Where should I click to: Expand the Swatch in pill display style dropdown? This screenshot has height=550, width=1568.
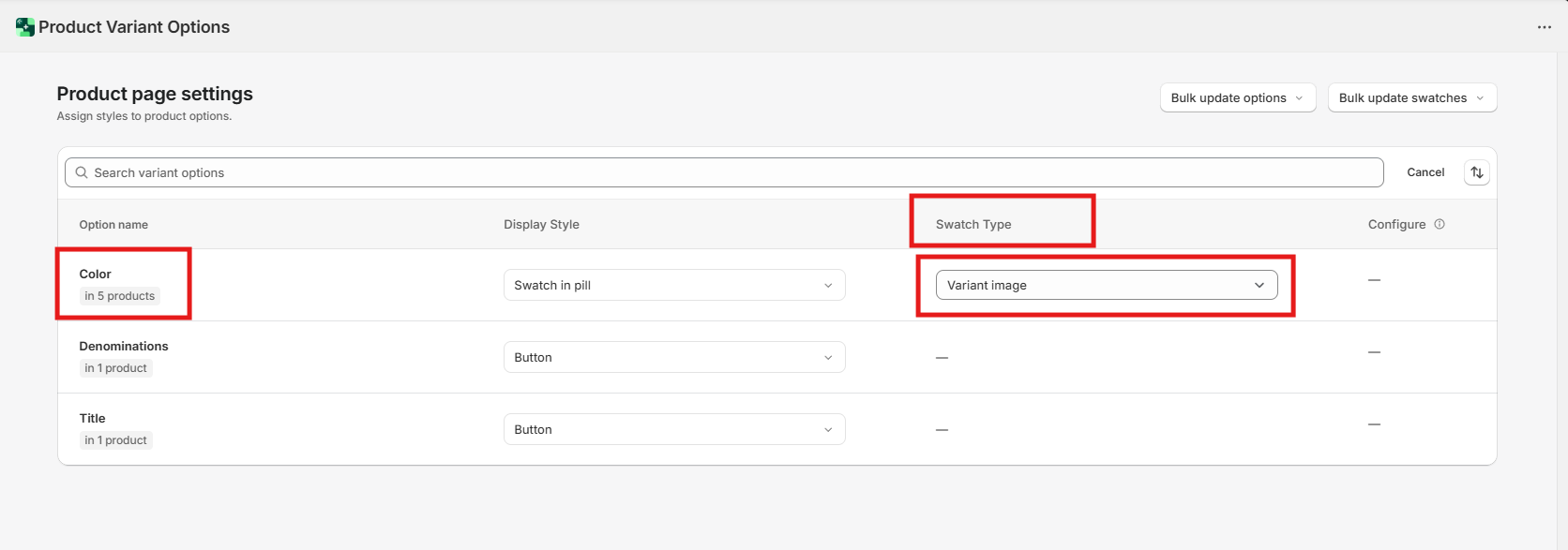click(673, 285)
